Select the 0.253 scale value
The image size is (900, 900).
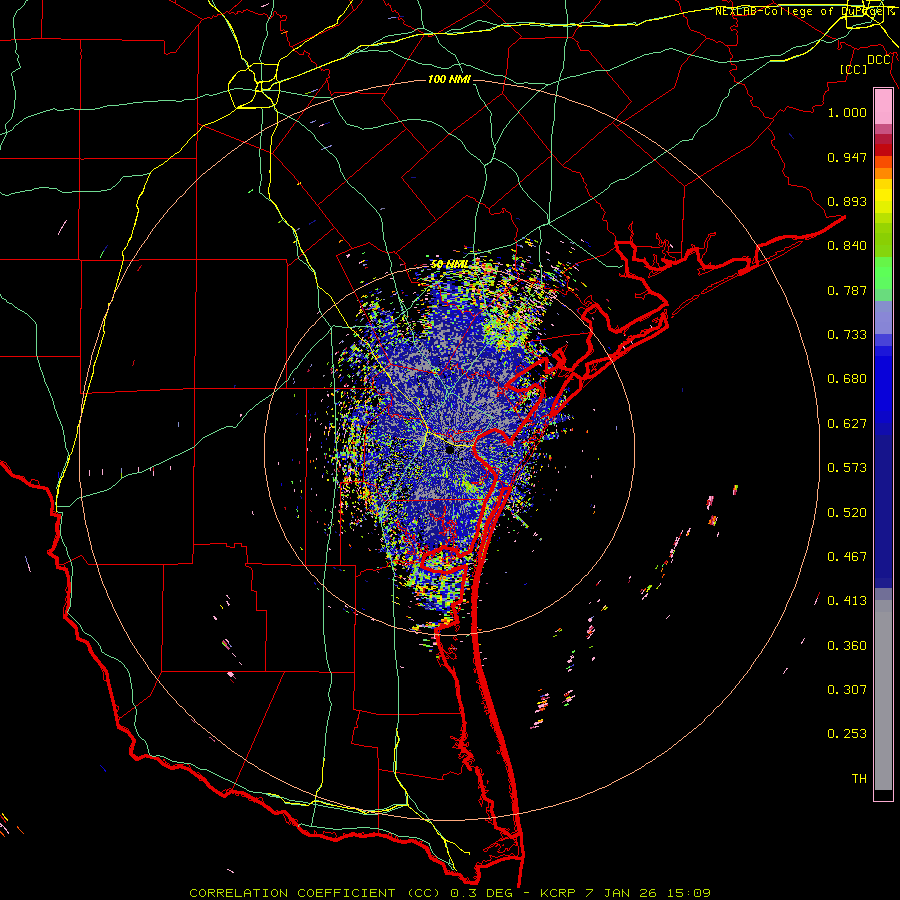coord(847,734)
